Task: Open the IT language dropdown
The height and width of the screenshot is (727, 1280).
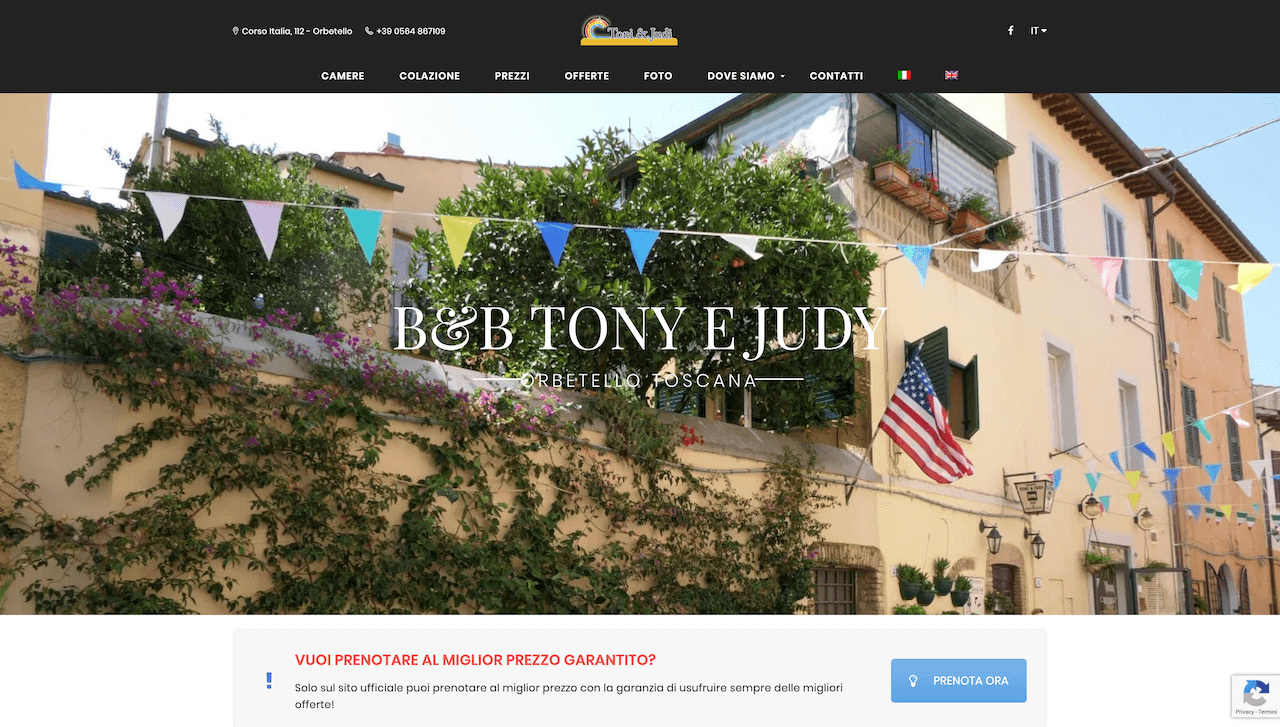Action: pyautogui.click(x=1039, y=31)
